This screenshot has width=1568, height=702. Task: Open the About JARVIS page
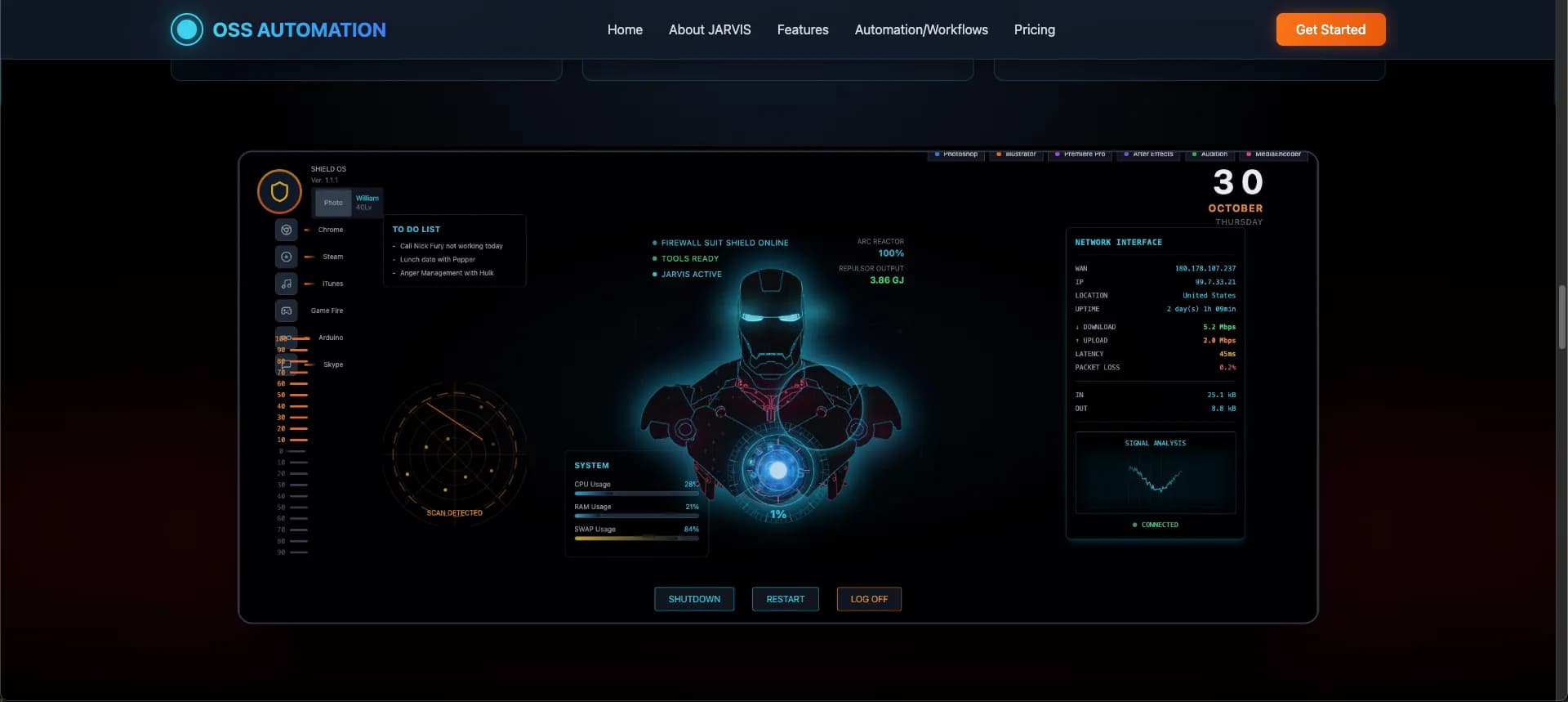click(x=710, y=29)
